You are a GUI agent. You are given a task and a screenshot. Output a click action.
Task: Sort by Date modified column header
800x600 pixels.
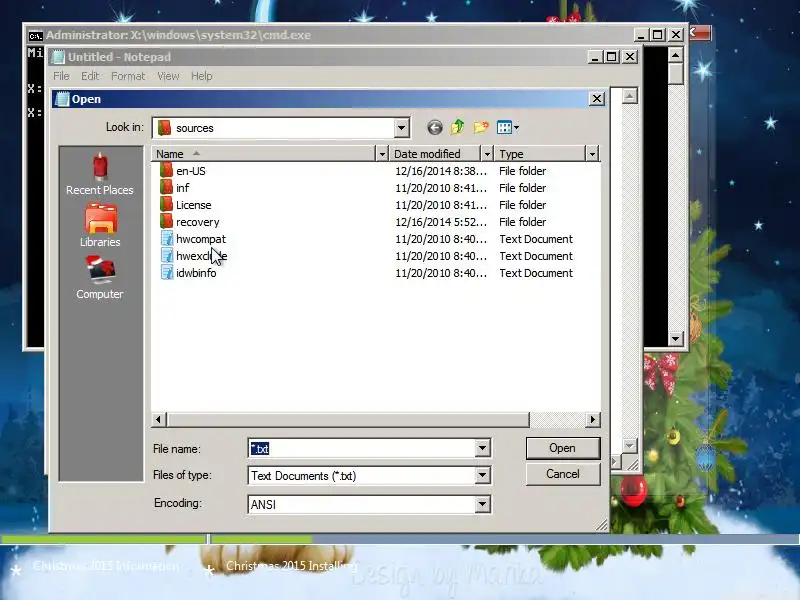[436, 154]
